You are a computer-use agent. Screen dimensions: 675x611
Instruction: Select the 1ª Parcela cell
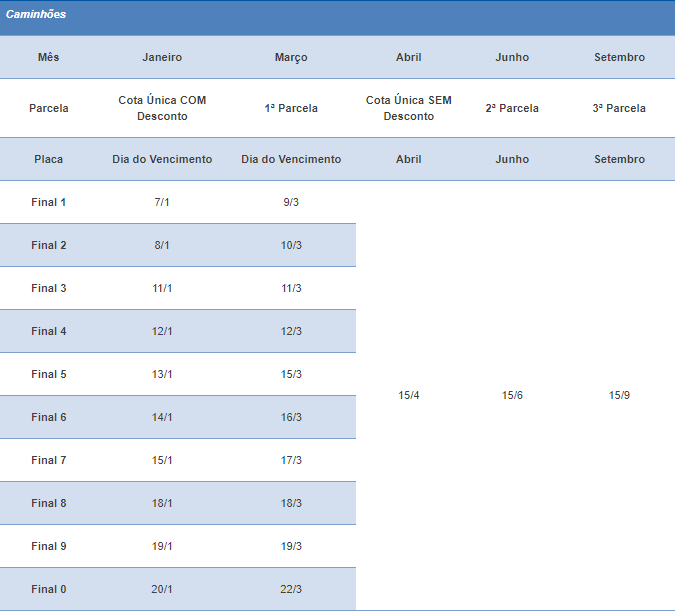click(291, 108)
